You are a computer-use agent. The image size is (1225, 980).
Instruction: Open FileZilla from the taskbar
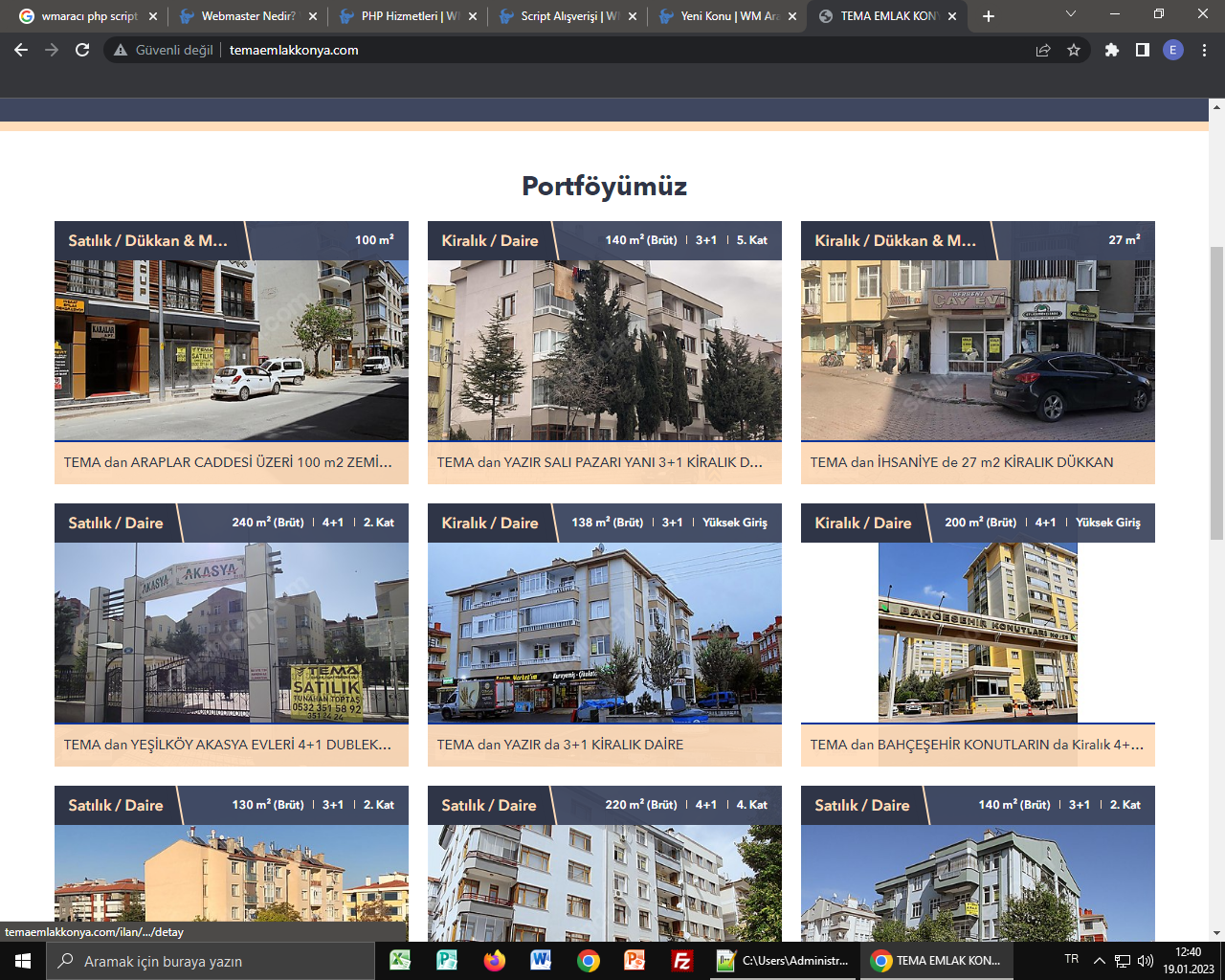[x=682, y=961]
